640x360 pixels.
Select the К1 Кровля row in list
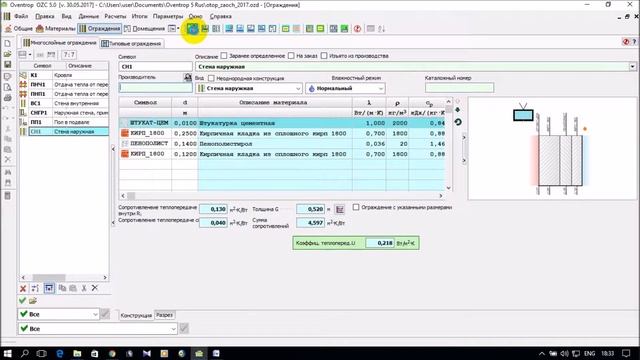pos(64,75)
